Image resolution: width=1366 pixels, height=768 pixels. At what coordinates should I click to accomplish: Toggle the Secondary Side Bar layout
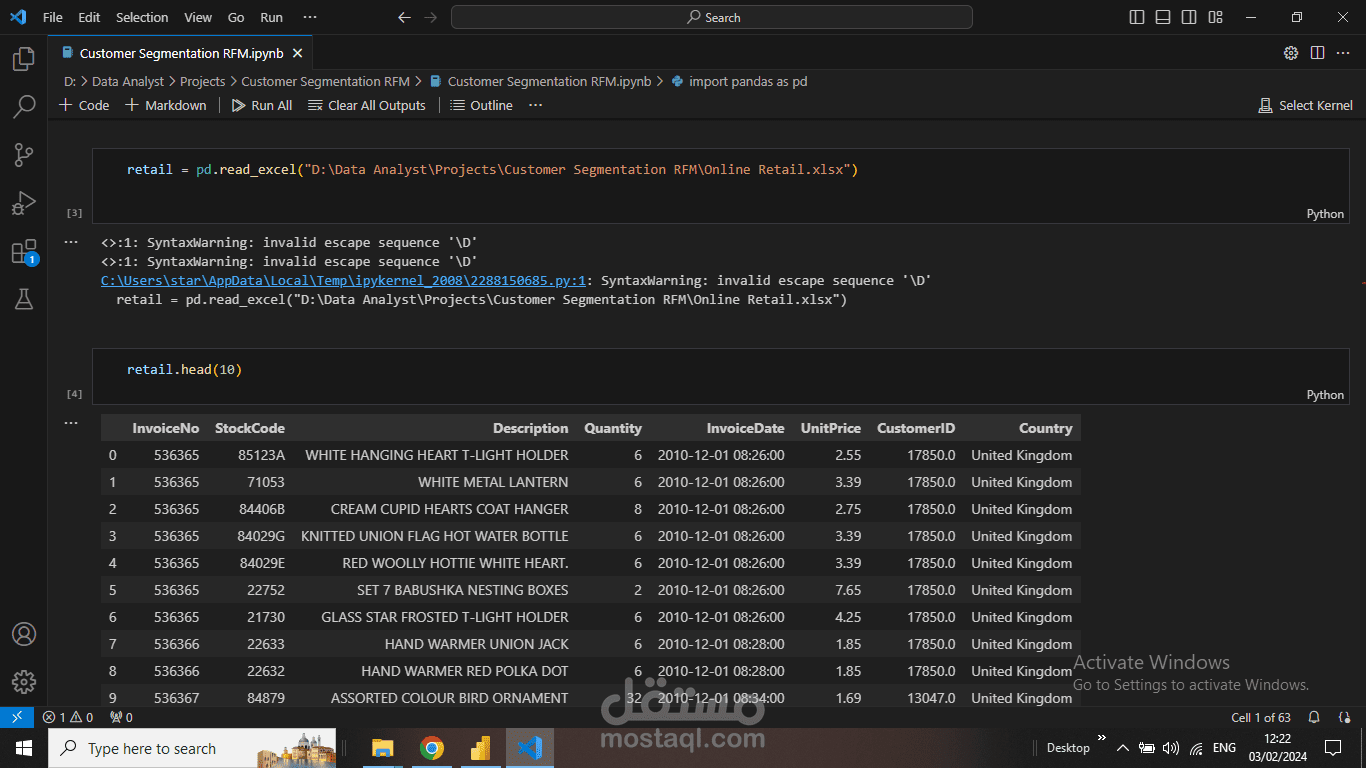[1189, 17]
